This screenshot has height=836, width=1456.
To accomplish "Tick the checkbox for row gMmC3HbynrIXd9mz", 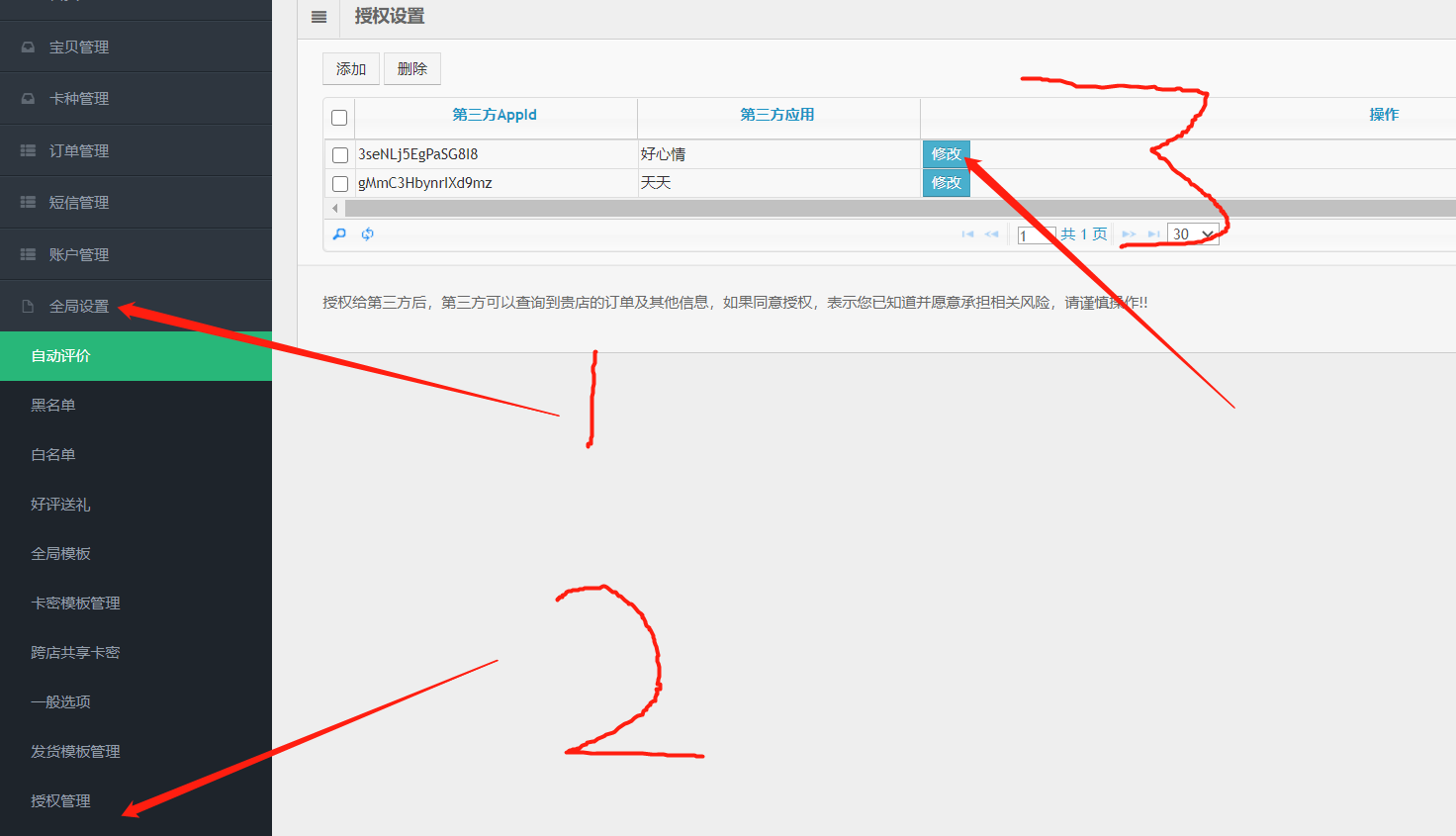I will pos(340,184).
